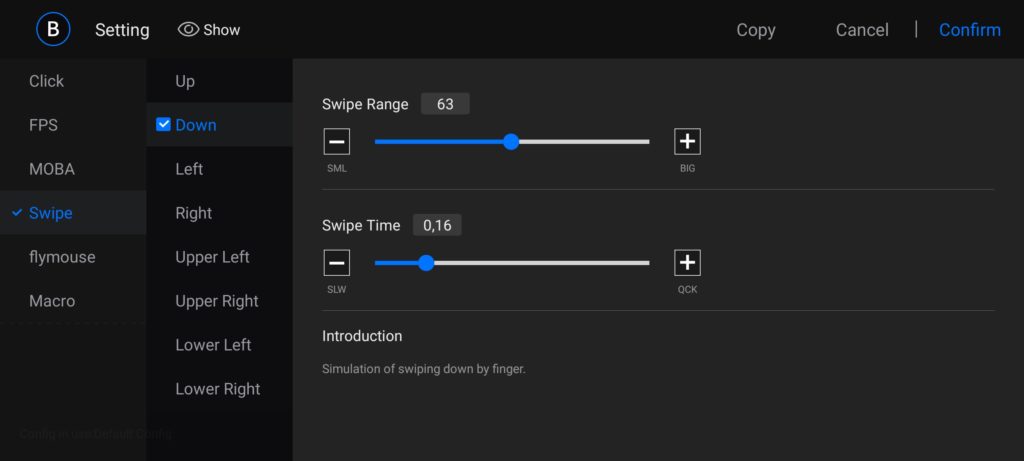Uncheck the Down direction checkbox
The image size is (1024, 461).
pyautogui.click(x=164, y=125)
